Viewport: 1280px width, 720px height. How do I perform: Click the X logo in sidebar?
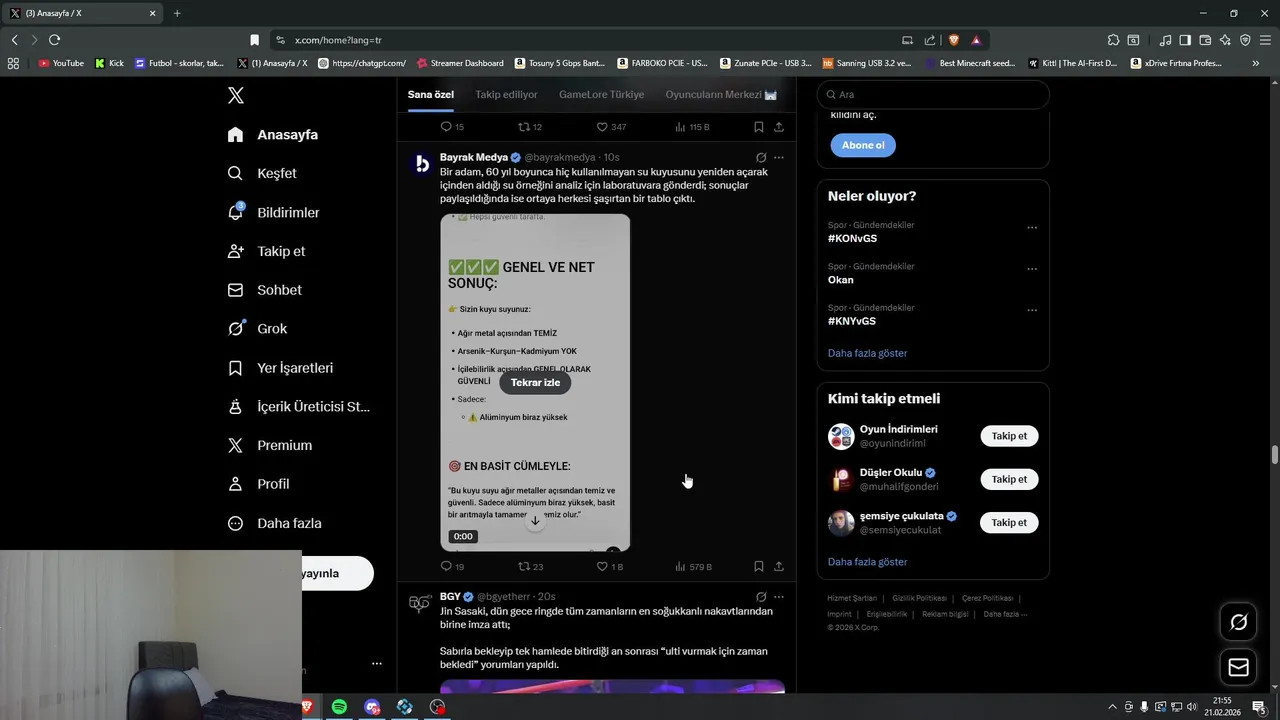pos(235,95)
